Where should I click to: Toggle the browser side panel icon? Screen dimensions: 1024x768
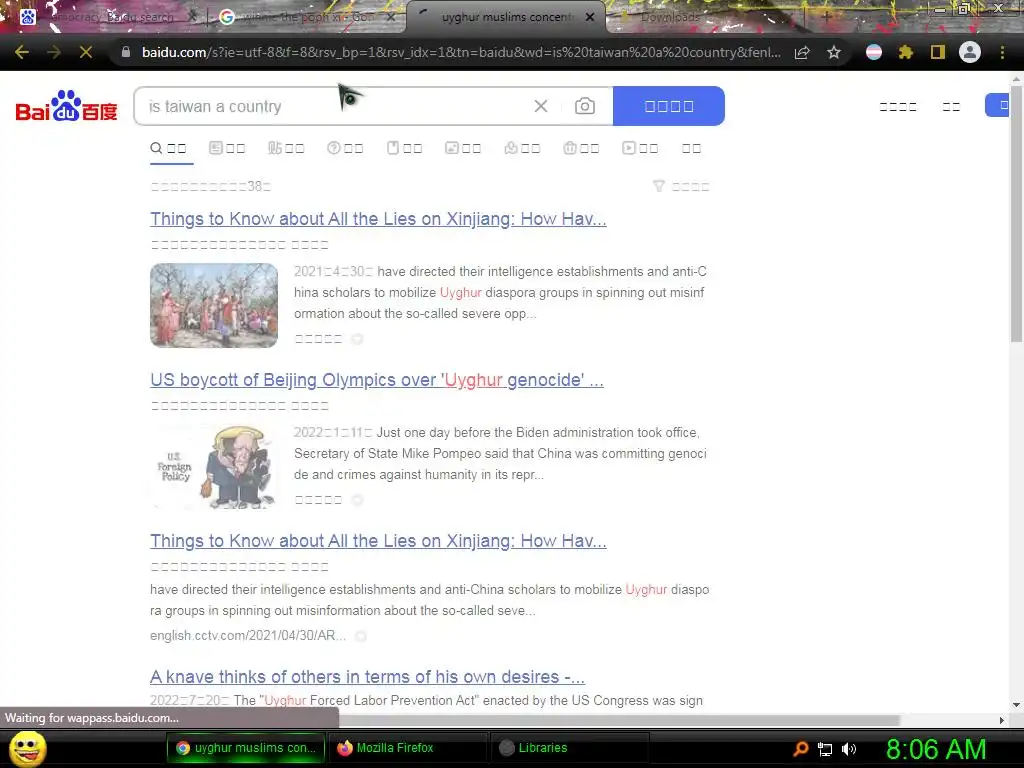pos(938,52)
